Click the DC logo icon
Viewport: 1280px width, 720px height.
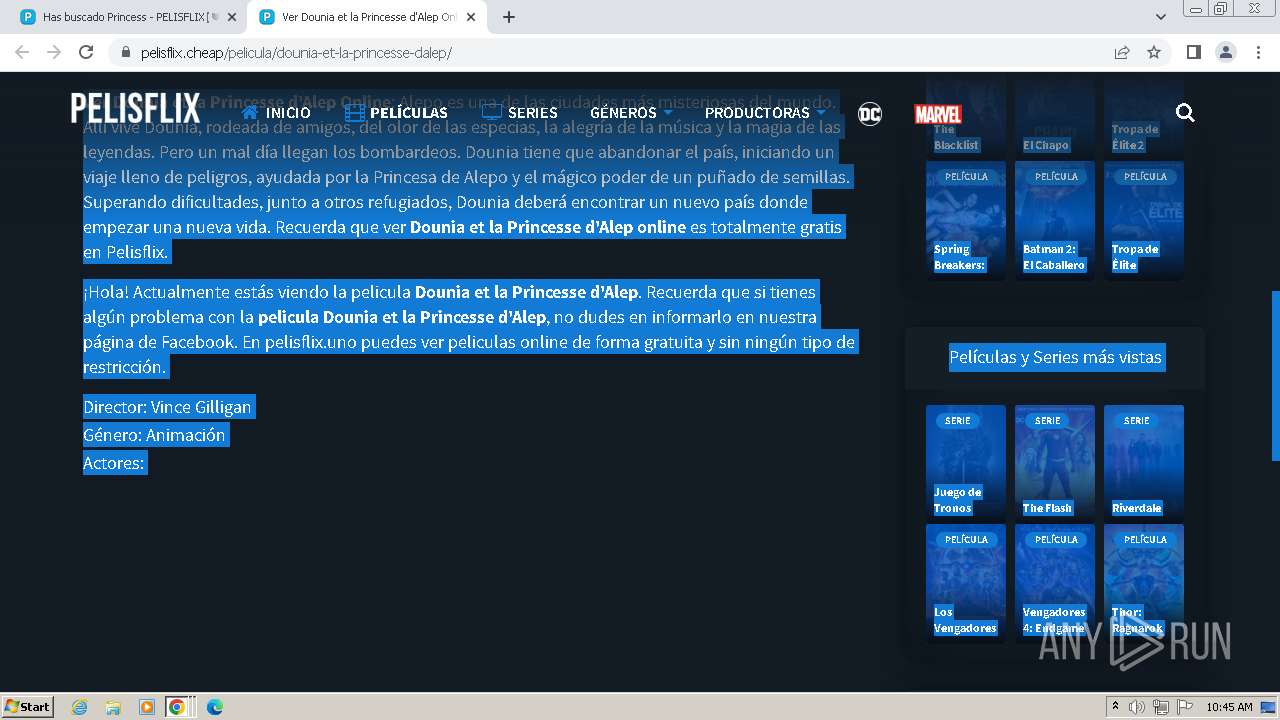(870, 113)
